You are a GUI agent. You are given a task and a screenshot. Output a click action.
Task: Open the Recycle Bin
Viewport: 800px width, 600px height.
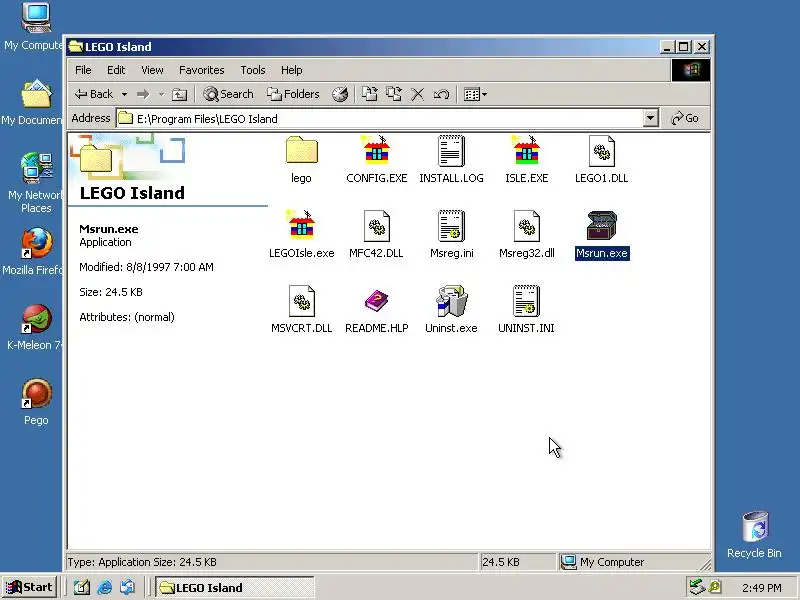pos(754,535)
